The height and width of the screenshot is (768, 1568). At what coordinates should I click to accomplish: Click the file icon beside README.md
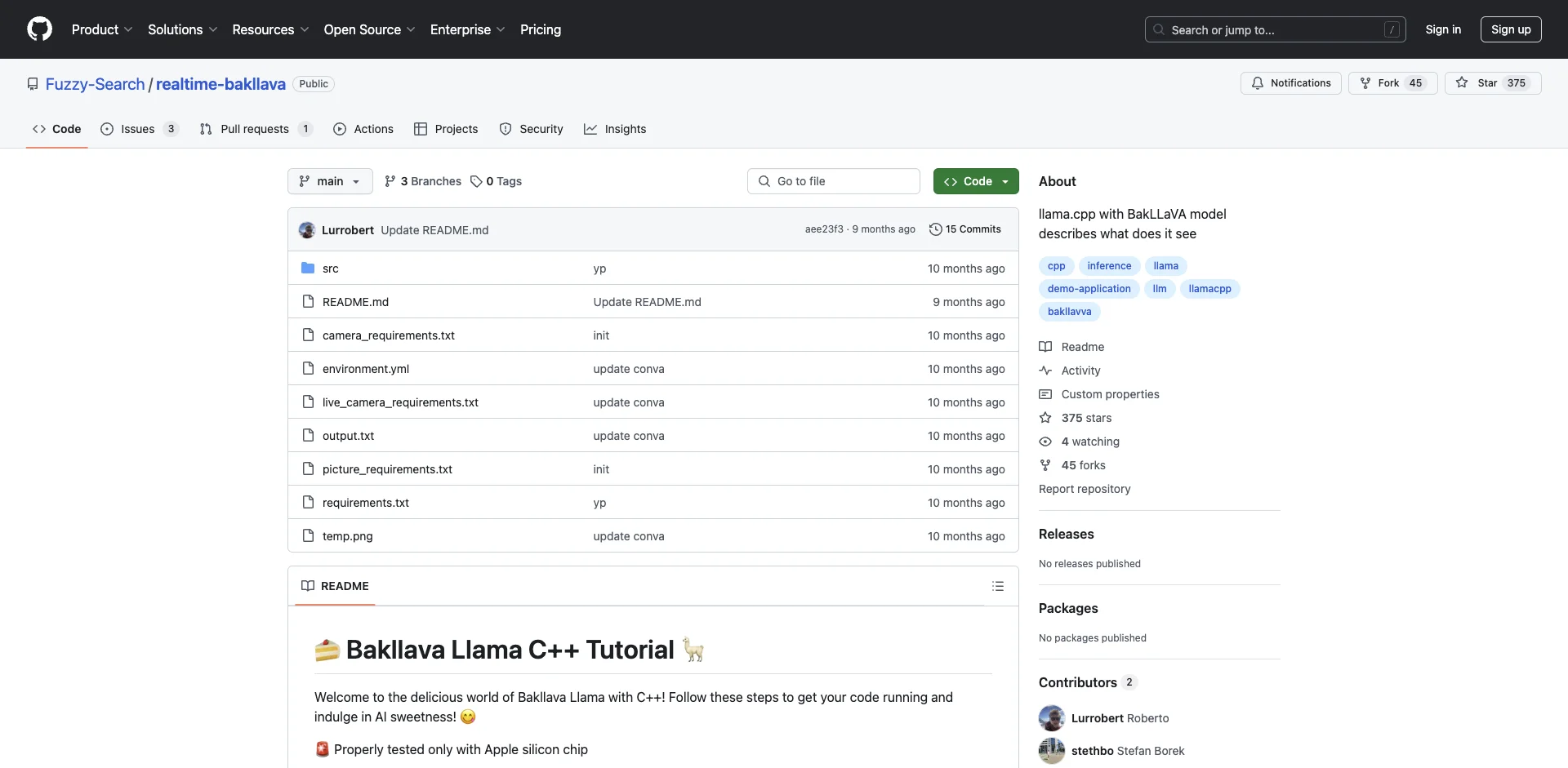pyautogui.click(x=308, y=301)
